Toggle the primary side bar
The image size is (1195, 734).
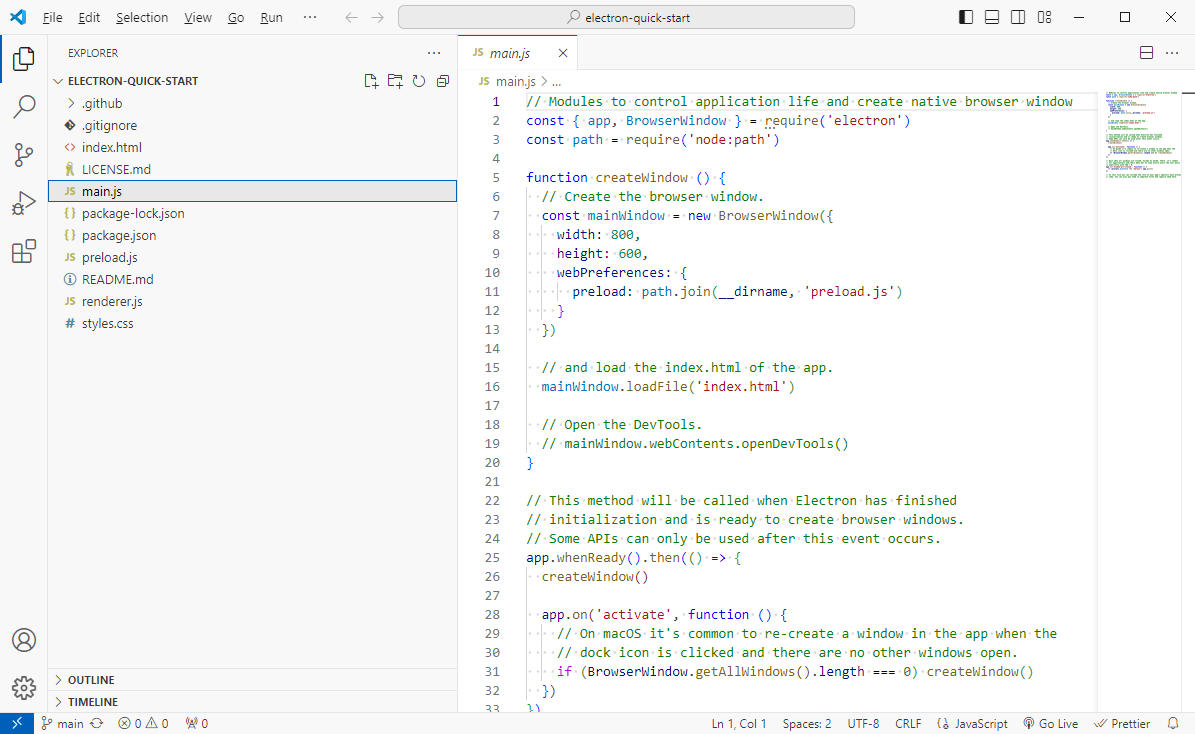[x=966, y=17]
